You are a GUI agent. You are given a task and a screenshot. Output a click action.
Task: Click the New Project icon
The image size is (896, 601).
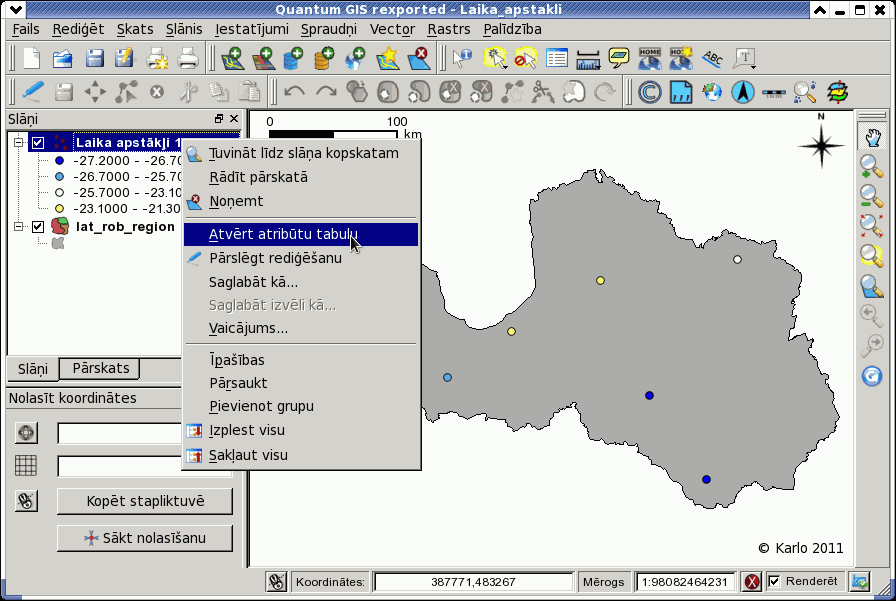click(31, 58)
